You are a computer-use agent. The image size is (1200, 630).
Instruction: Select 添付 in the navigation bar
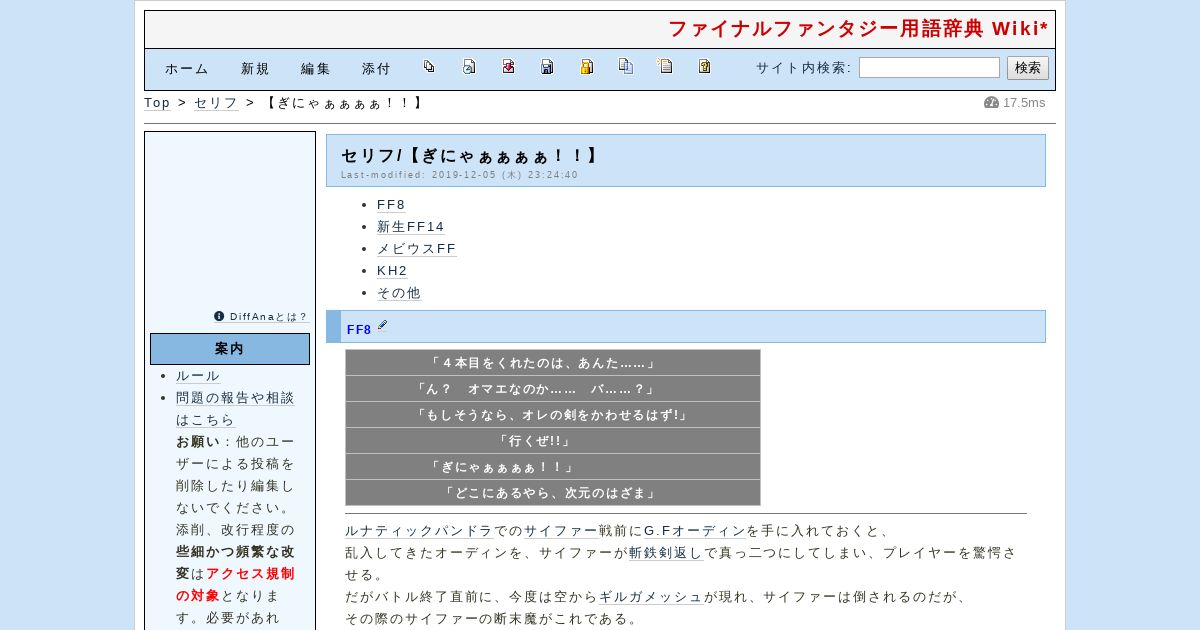376,69
